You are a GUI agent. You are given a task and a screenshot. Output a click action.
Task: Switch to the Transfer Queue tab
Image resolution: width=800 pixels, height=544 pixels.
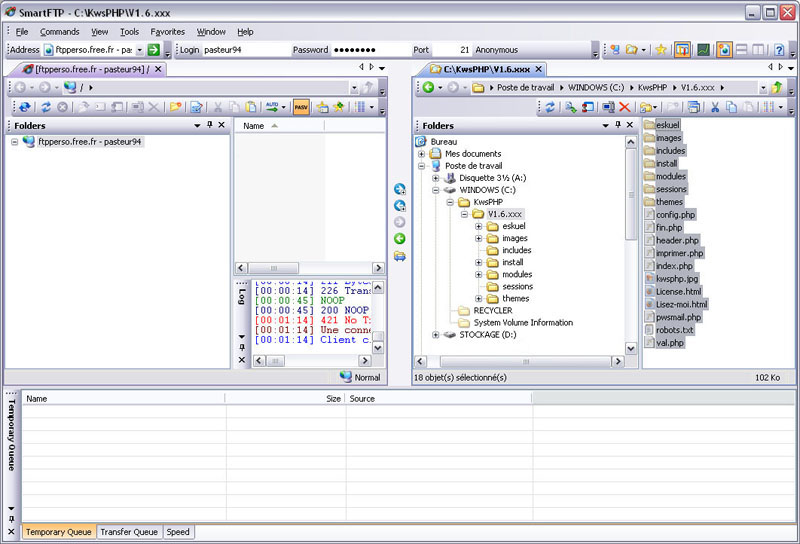pos(129,532)
